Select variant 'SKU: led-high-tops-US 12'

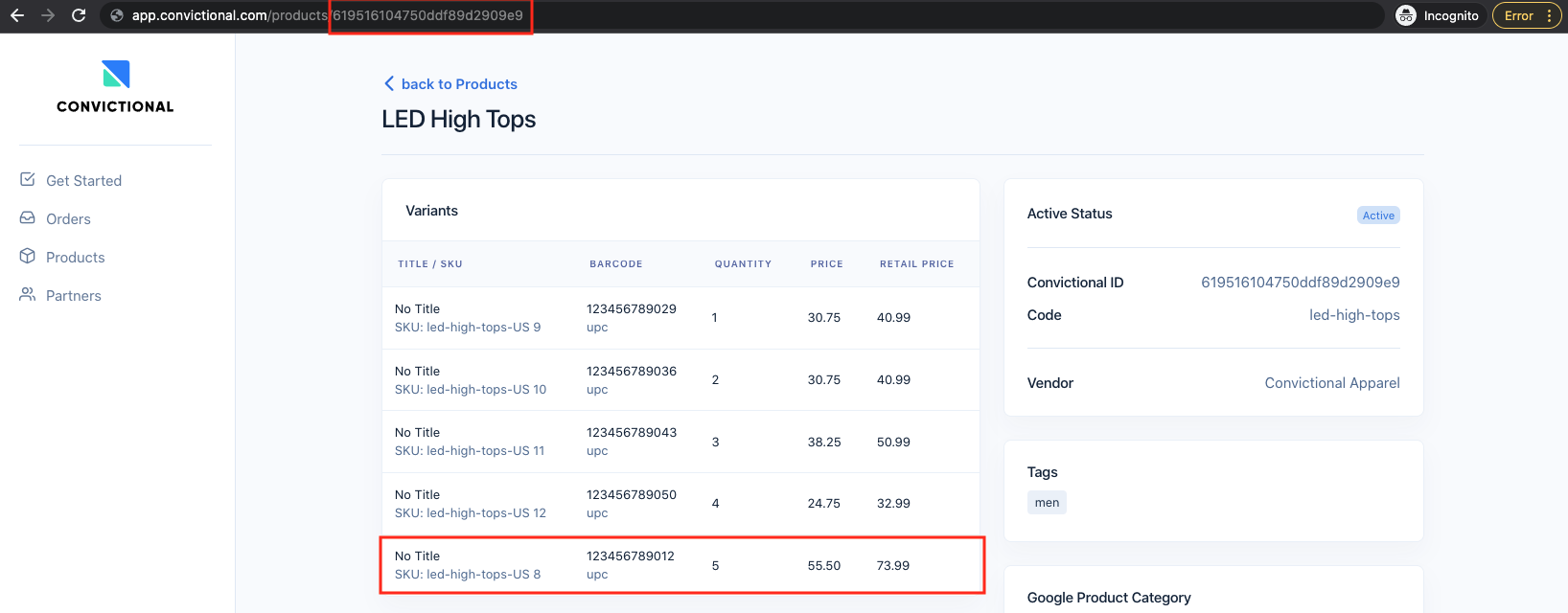[x=471, y=513]
